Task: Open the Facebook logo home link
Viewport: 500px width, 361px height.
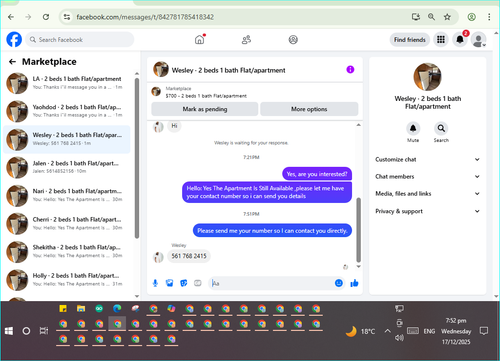Action: click(x=14, y=40)
